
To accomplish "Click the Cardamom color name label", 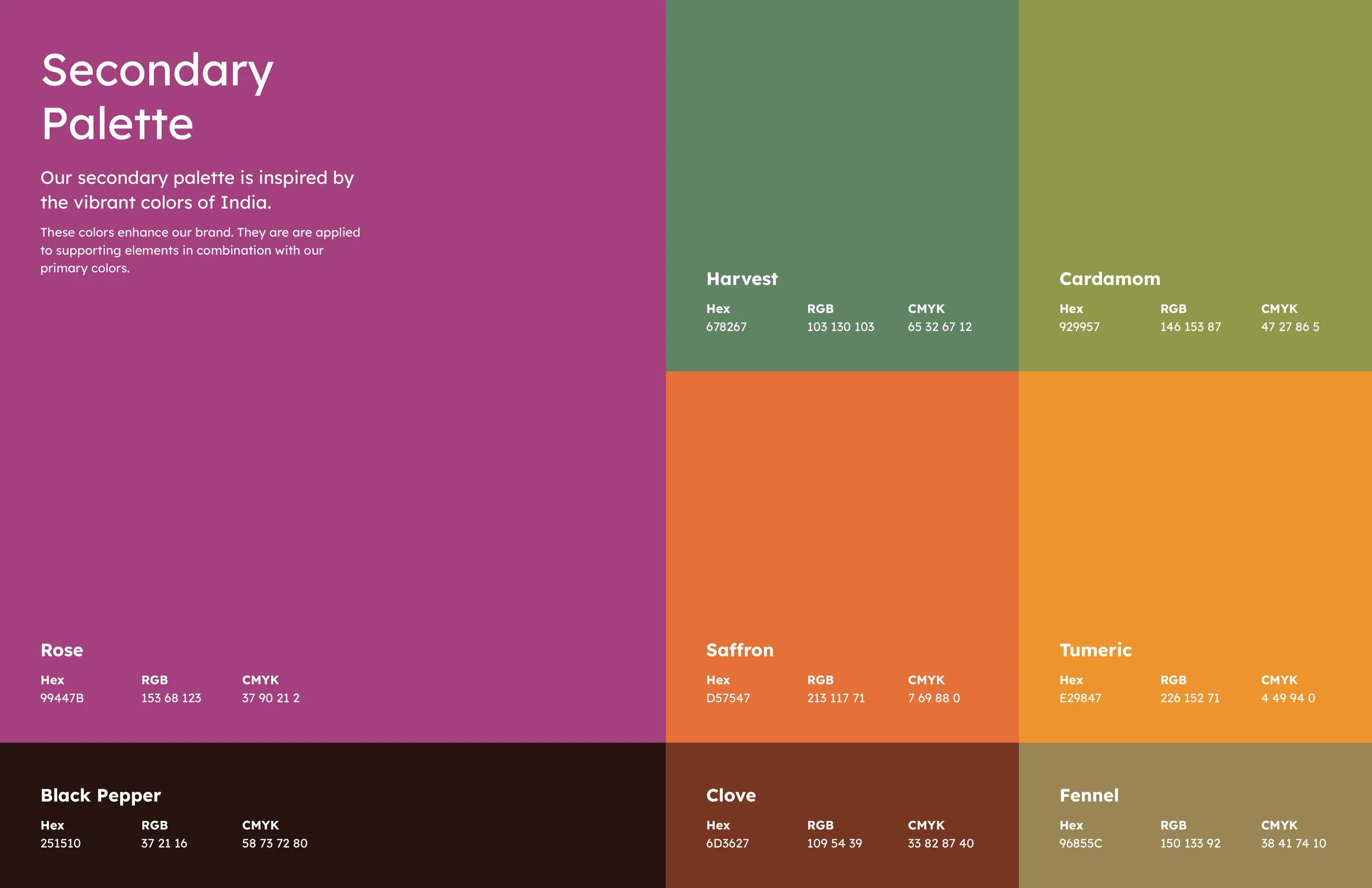I will 1110,278.
